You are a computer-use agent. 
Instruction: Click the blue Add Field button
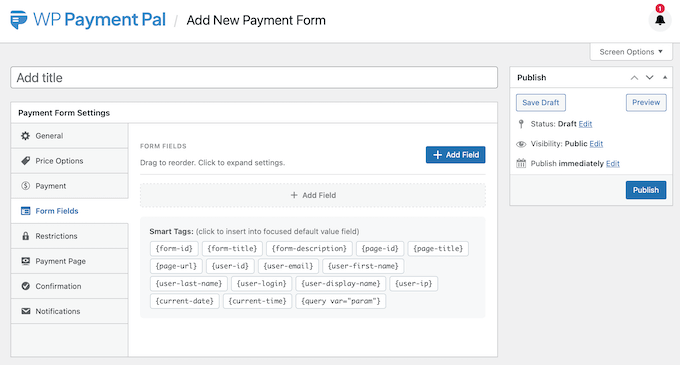click(455, 155)
